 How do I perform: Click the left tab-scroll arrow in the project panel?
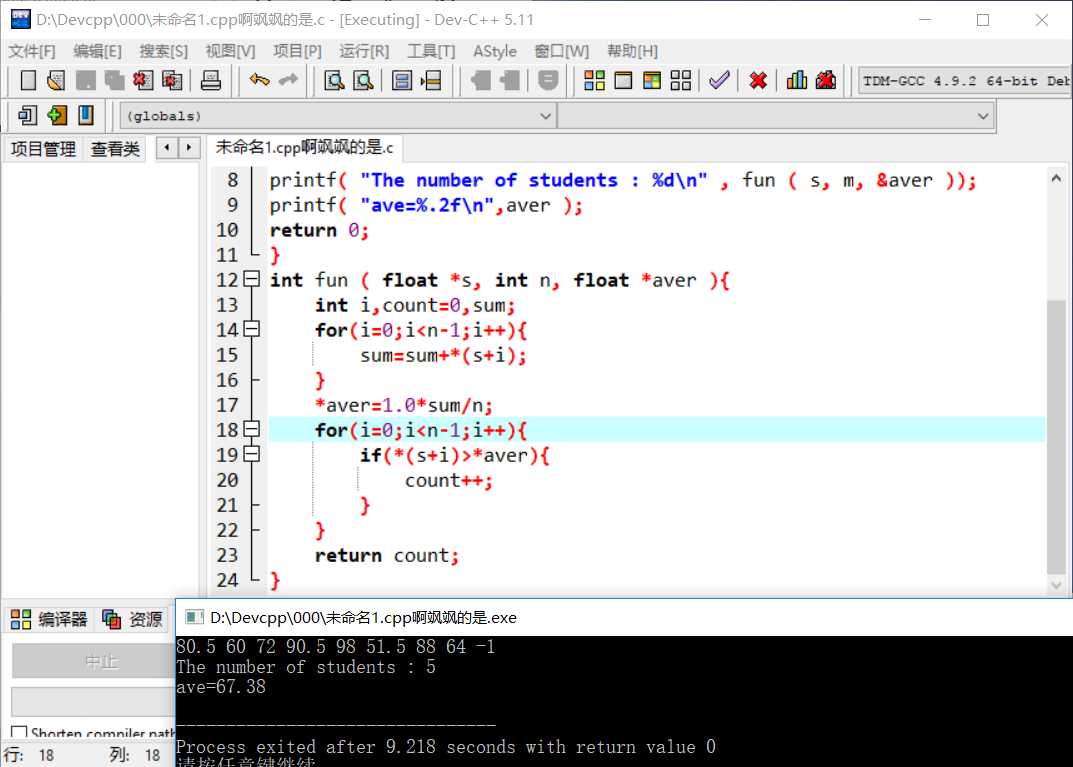coord(167,148)
